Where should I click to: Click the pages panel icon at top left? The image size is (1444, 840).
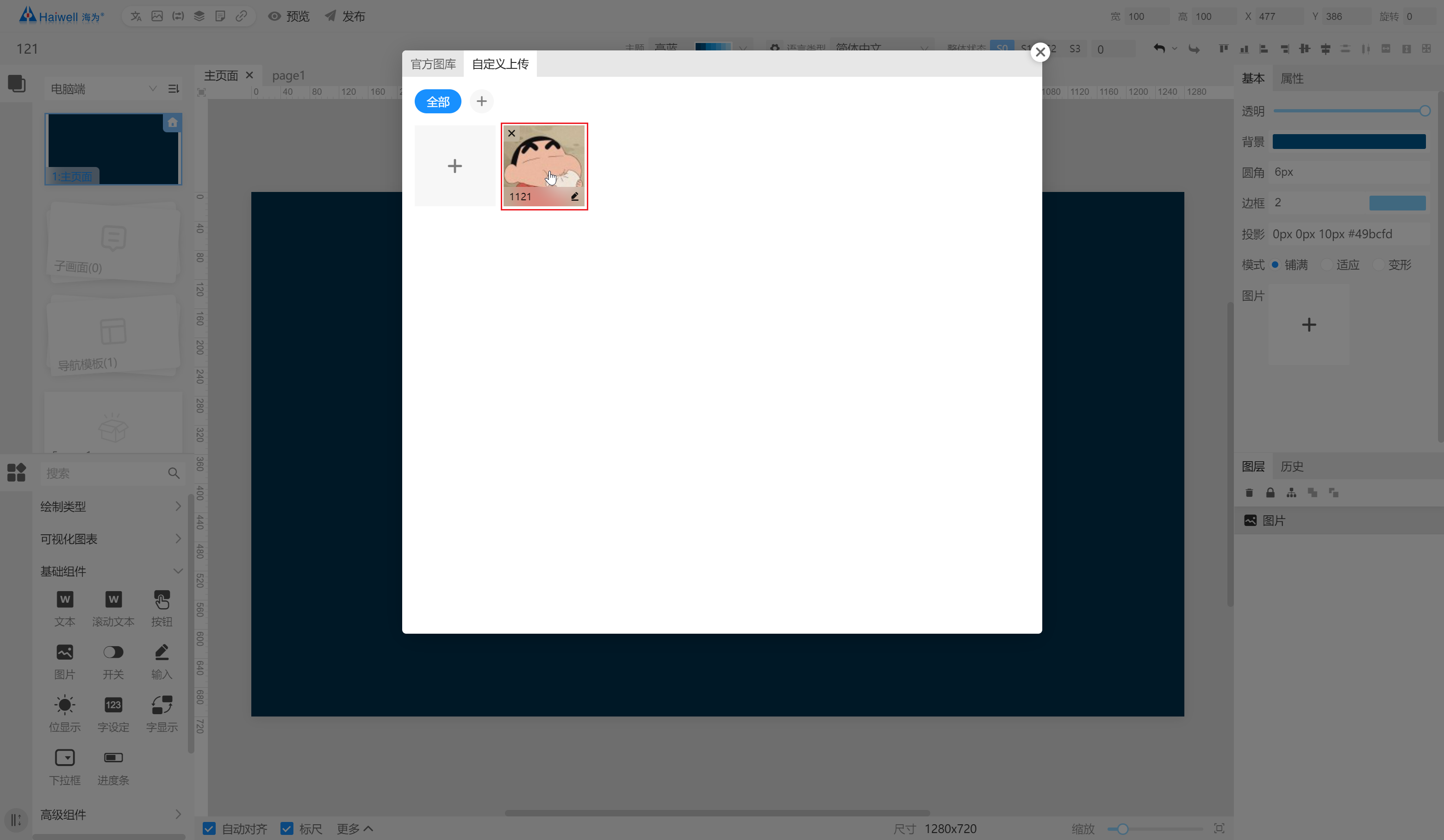[x=17, y=84]
